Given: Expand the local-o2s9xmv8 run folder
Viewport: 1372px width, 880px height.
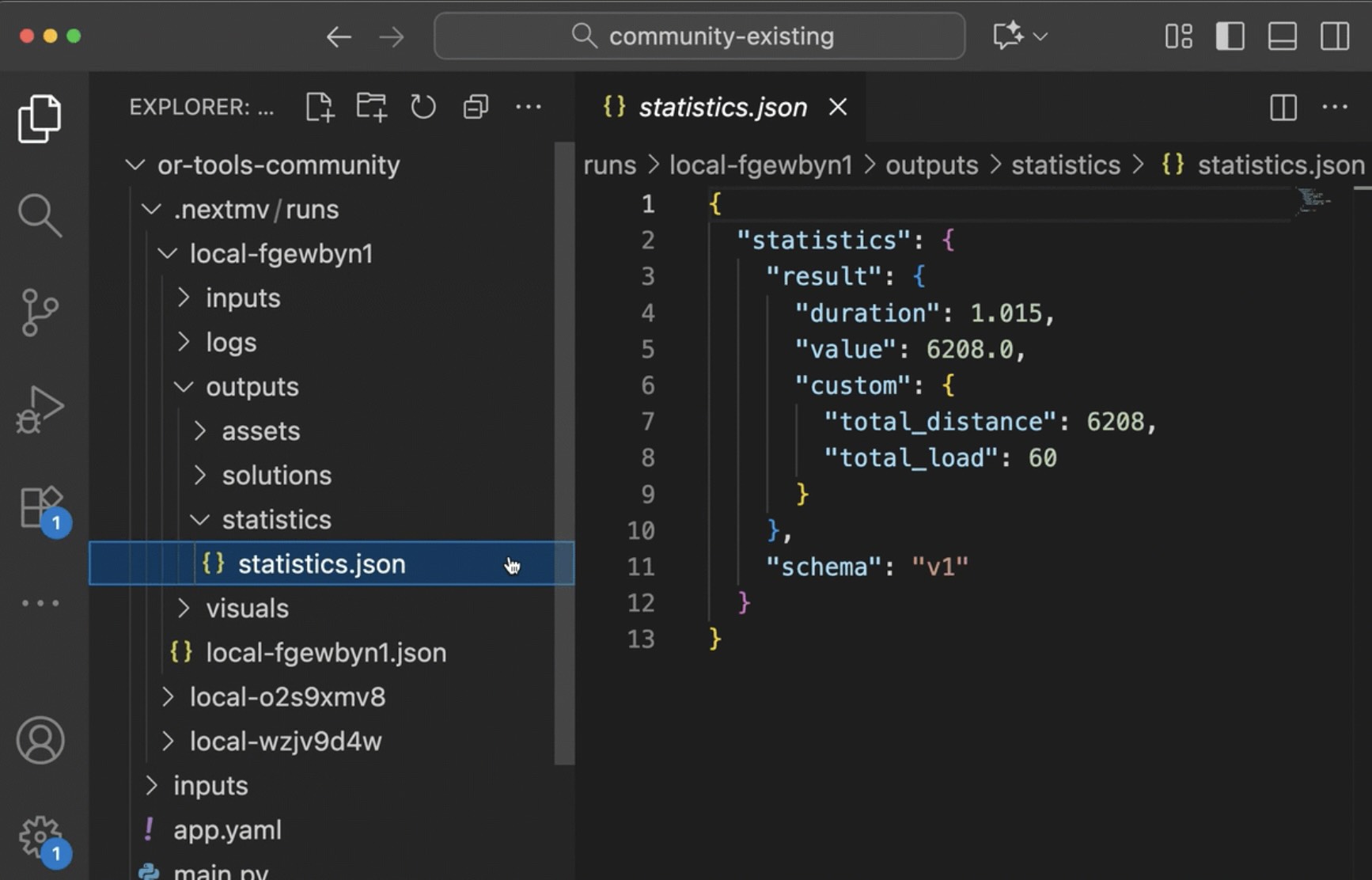Looking at the screenshot, I should point(167,696).
